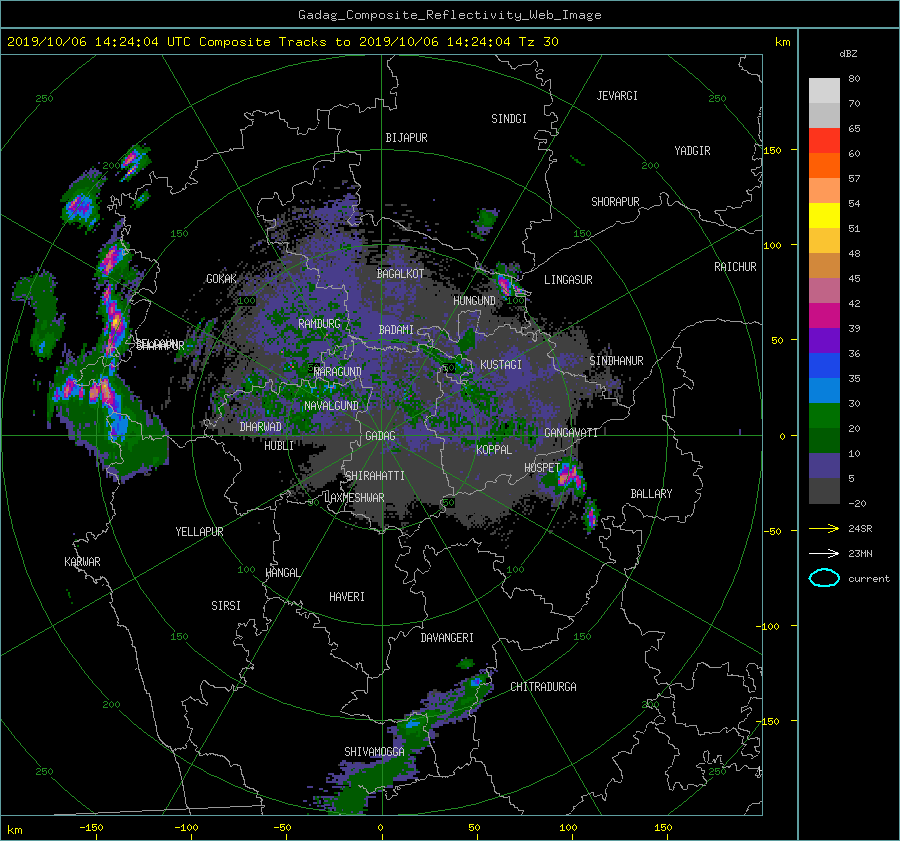
Task: Click the storm cell west of BALLARY
Action: coord(591,515)
